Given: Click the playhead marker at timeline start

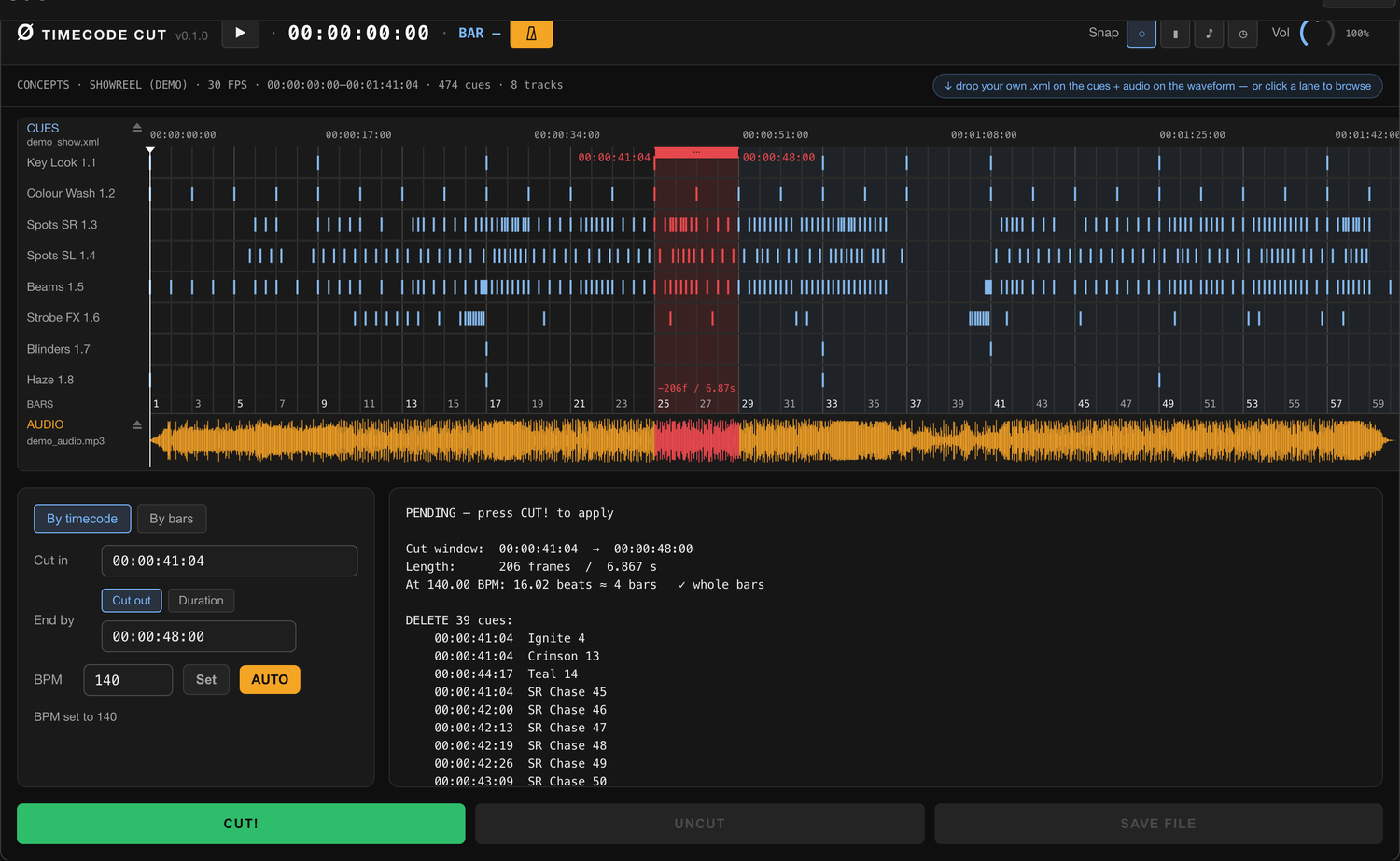Looking at the screenshot, I should click(150, 150).
